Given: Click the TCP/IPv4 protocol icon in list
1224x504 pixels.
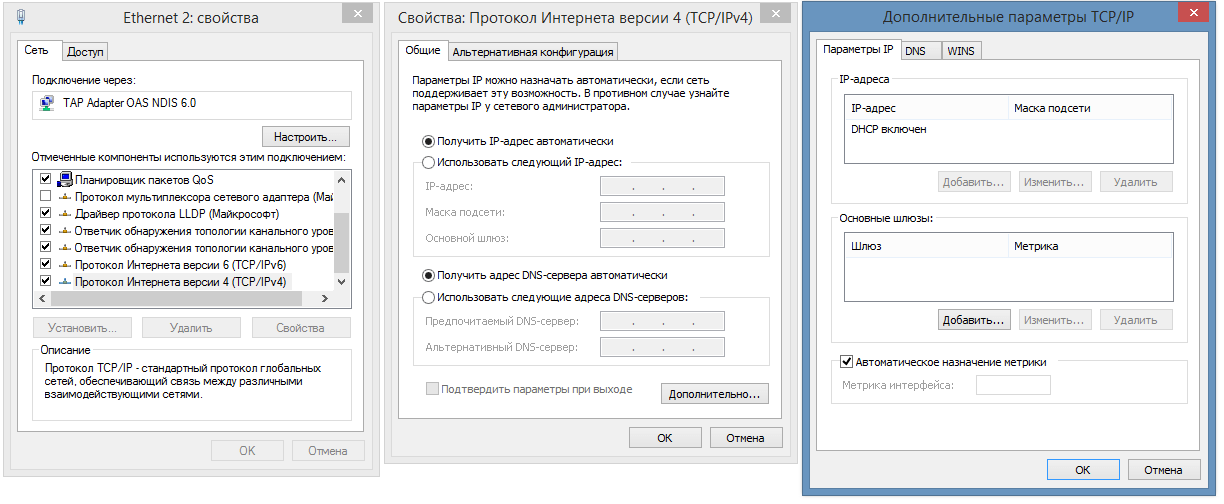Looking at the screenshot, I should [65, 282].
